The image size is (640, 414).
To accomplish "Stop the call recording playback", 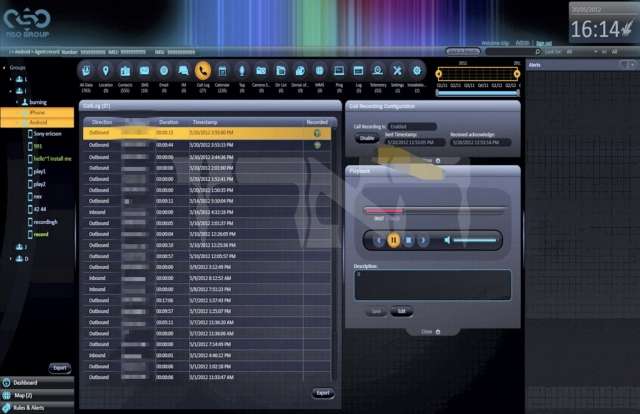I will 409,240.
